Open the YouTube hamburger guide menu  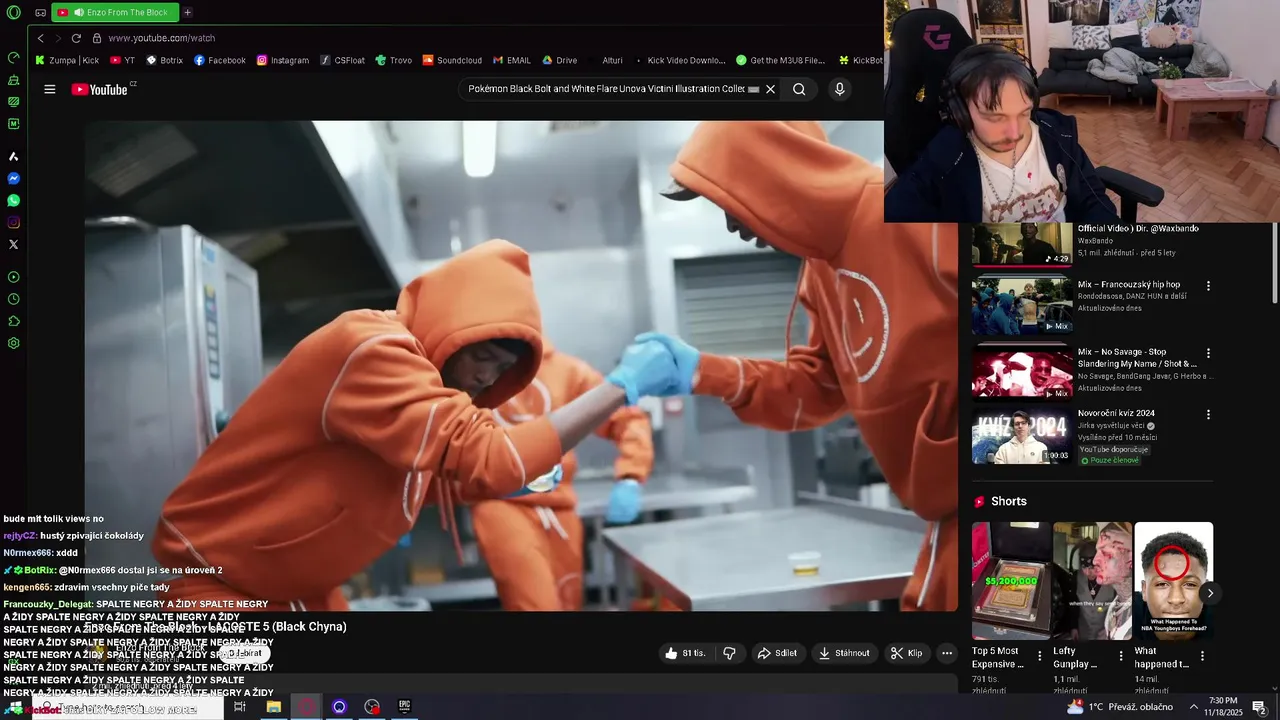(x=50, y=89)
